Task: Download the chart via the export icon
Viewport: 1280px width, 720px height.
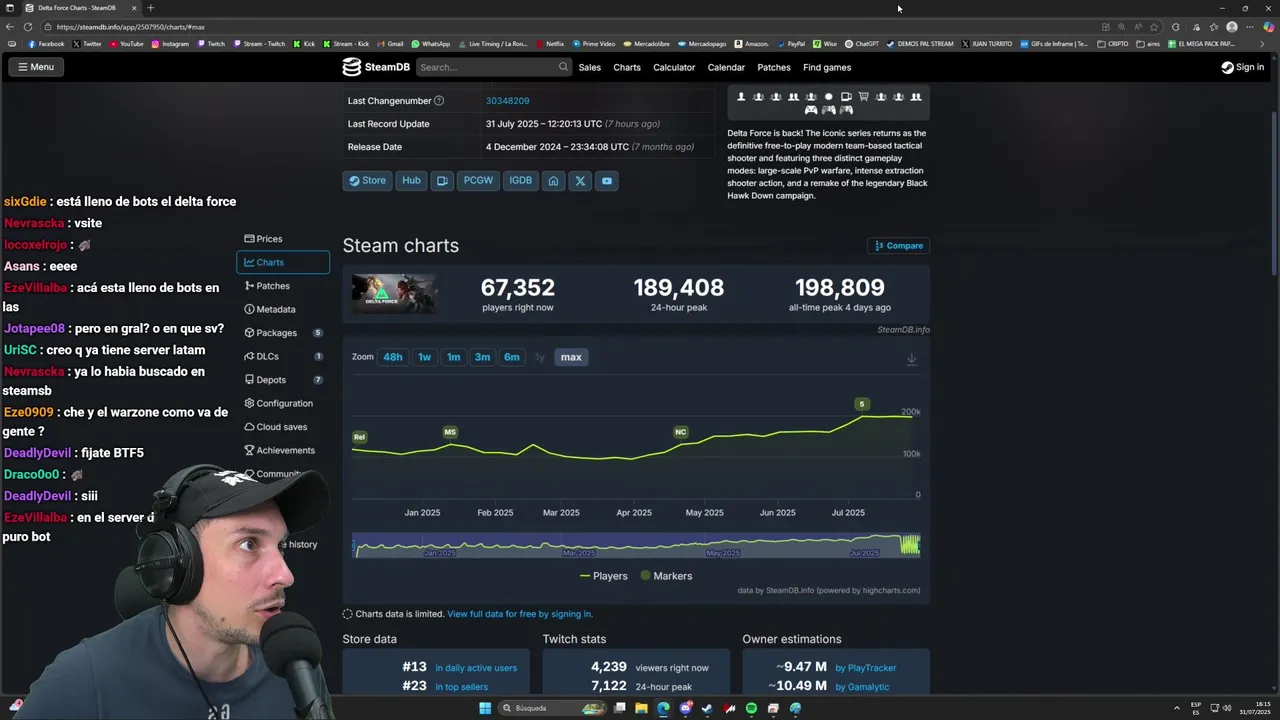Action: pyautogui.click(x=911, y=359)
